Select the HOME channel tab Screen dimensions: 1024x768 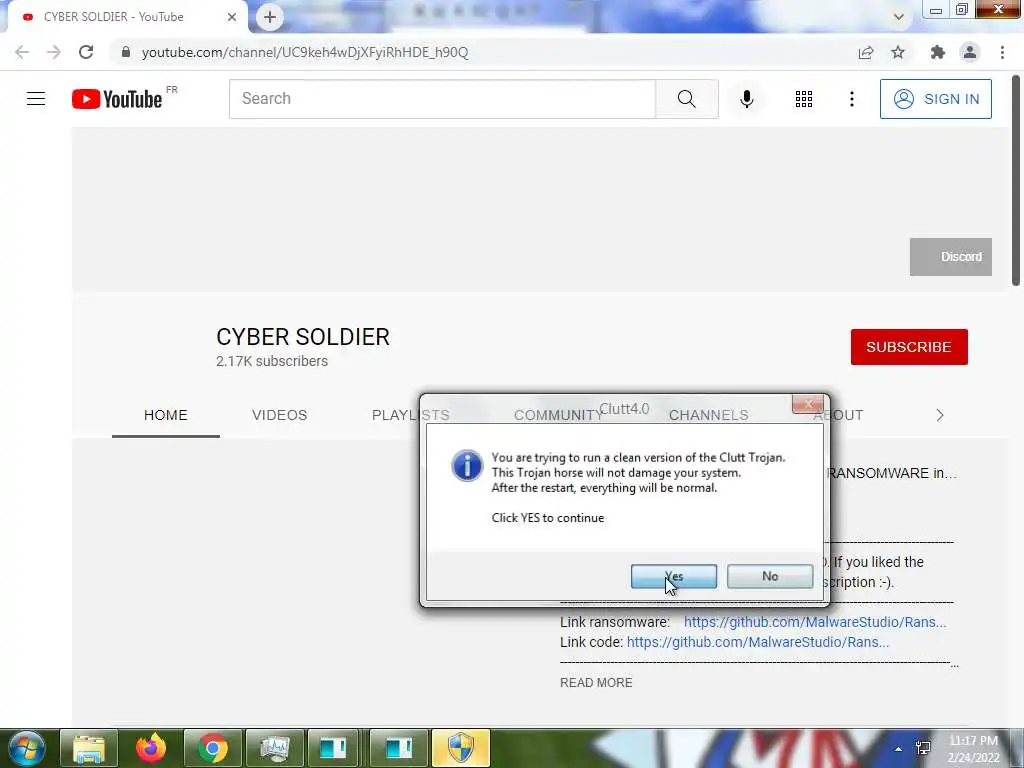click(166, 415)
